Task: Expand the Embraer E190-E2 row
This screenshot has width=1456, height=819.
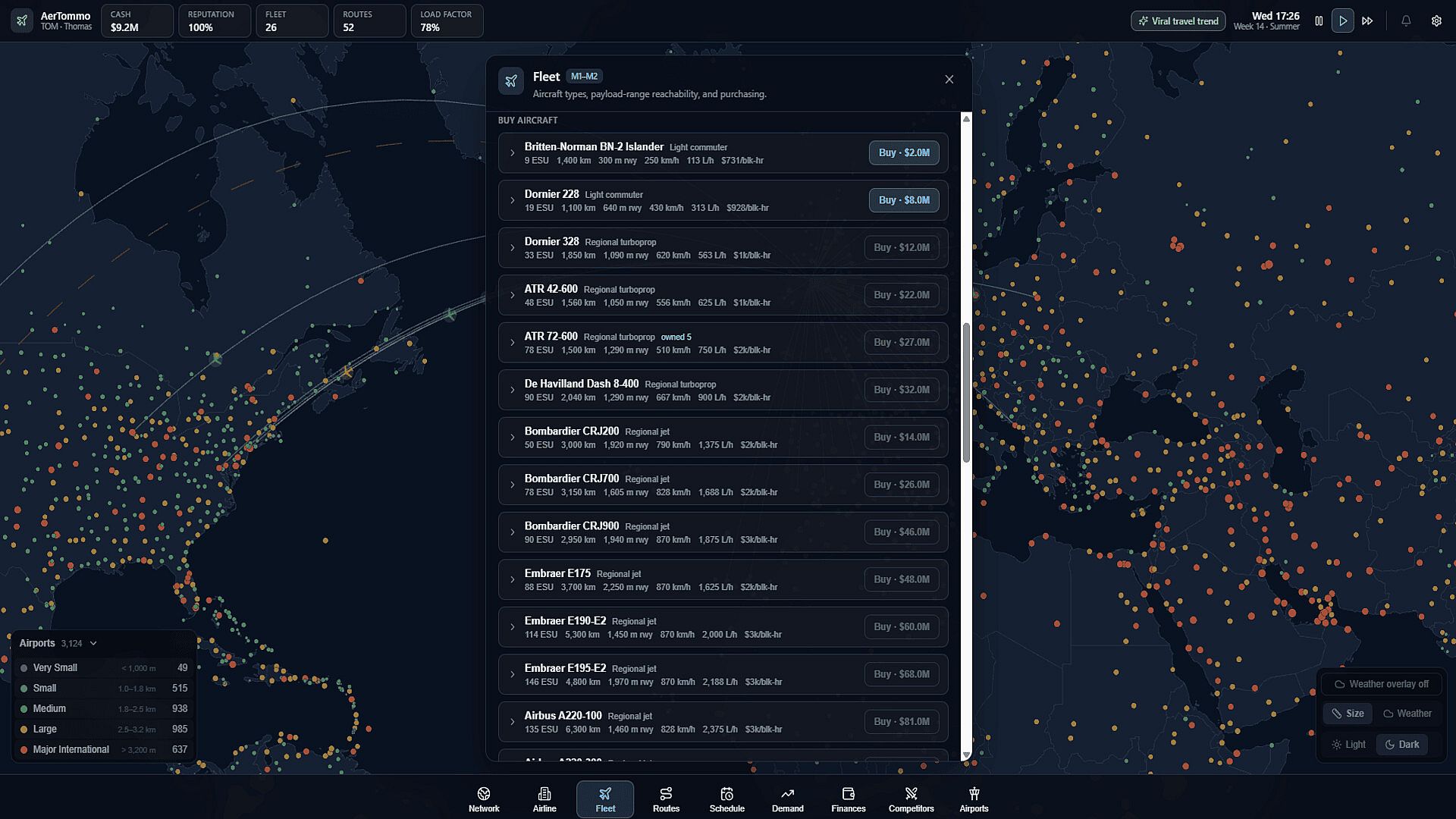Action: coord(513,627)
